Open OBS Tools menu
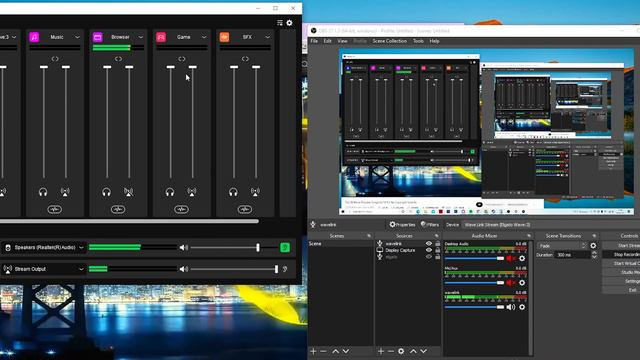Image resolution: width=640 pixels, height=360 pixels. [x=418, y=41]
